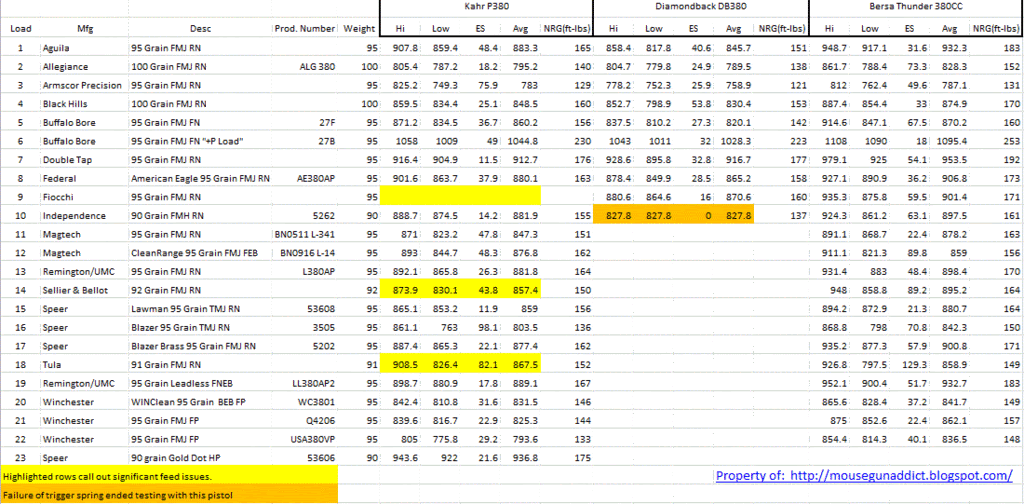
Task: Select product number 53606
Action: coord(323,458)
